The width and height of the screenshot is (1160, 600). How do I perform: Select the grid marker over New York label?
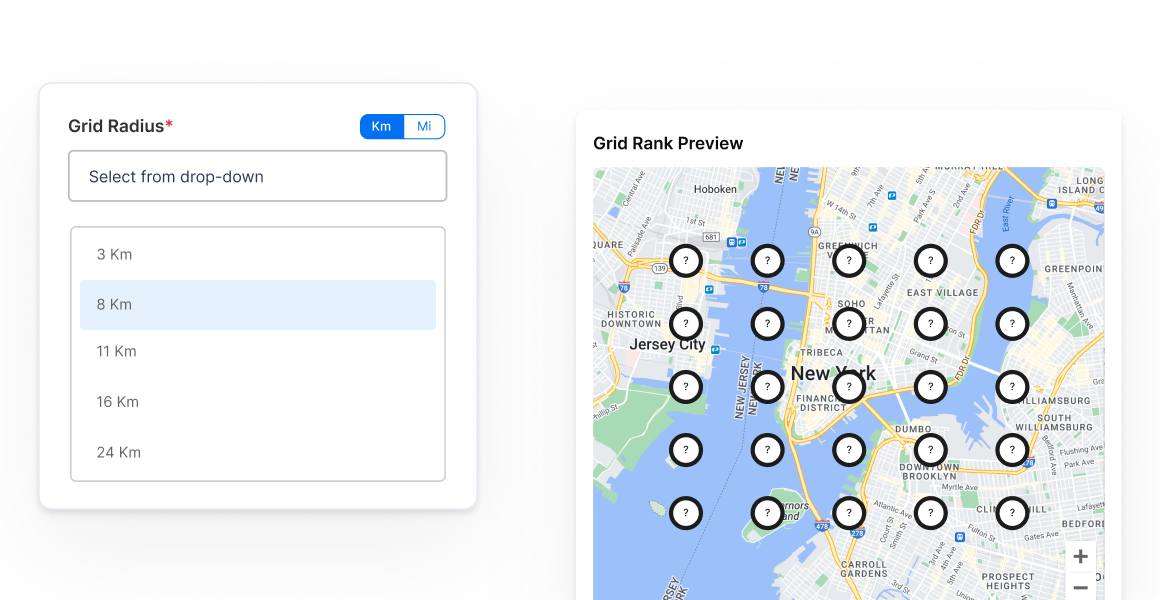click(x=849, y=386)
